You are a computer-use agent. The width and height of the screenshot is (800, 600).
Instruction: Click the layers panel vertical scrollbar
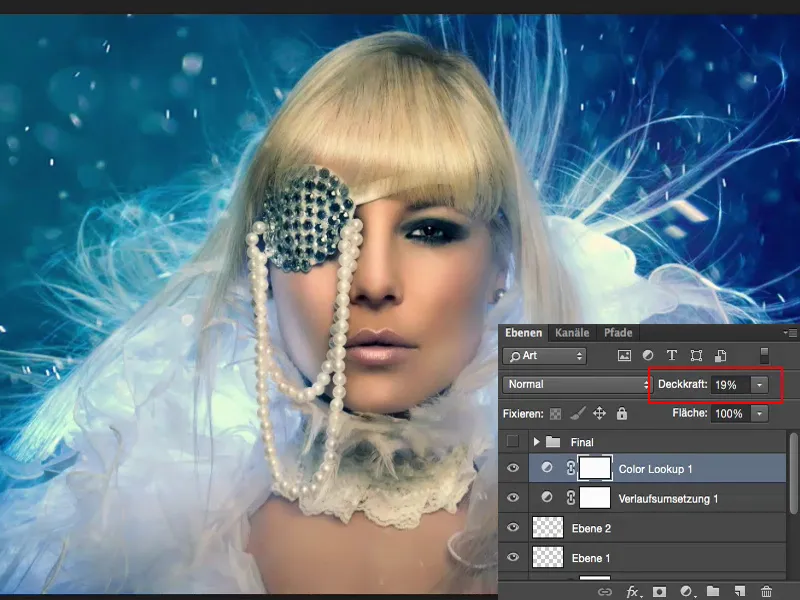(x=793, y=473)
